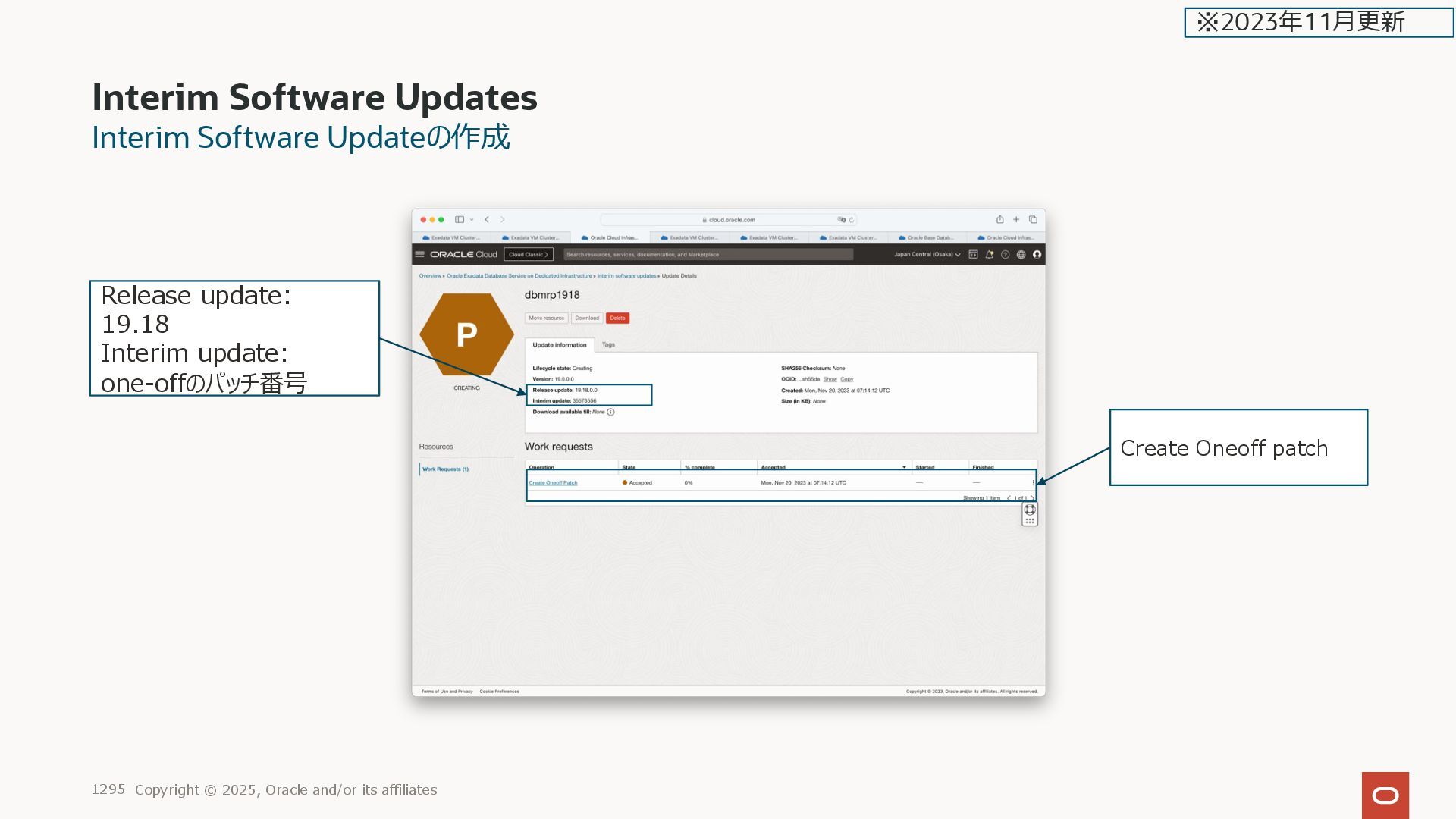Click the Copy link next to OCID
Screen dimensions: 1456x819
click(846, 379)
